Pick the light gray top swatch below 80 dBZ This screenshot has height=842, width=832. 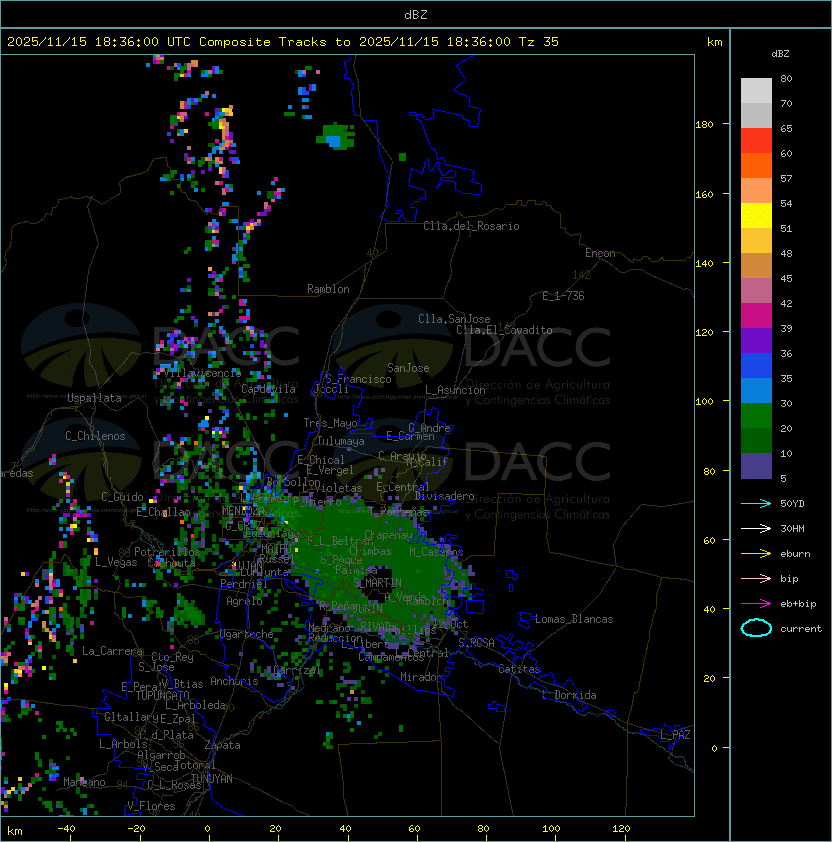(756, 91)
